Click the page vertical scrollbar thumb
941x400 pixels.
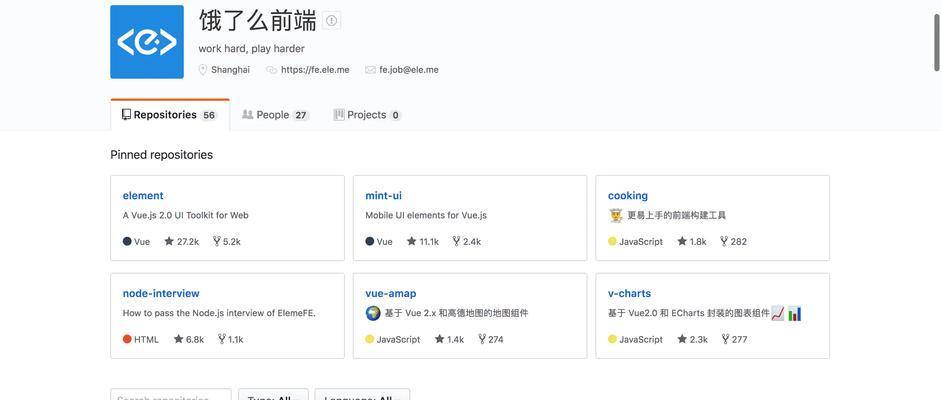[x=936, y=41]
